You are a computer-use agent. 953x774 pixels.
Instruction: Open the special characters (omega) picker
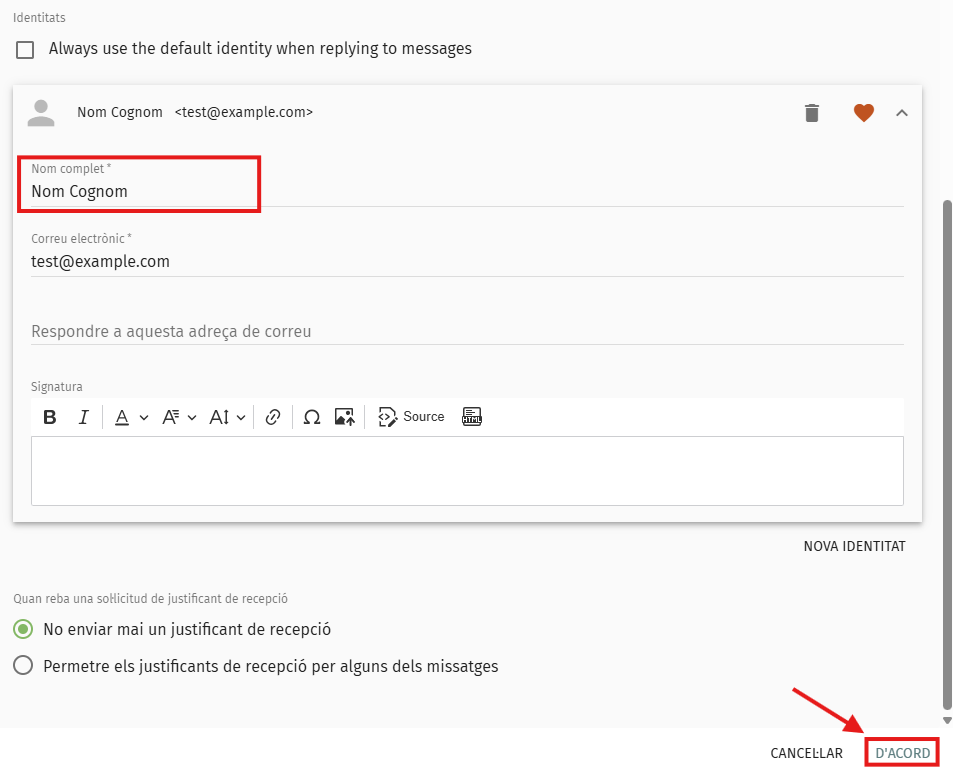point(311,417)
